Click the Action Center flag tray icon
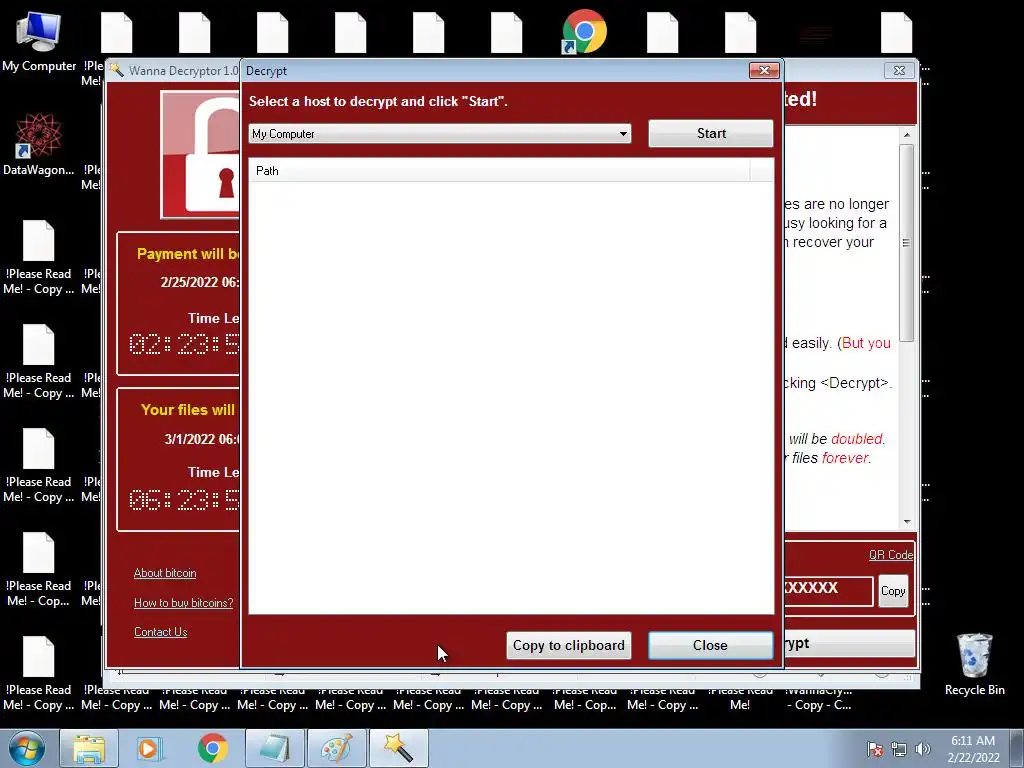The height and width of the screenshot is (768, 1024). click(x=875, y=749)
